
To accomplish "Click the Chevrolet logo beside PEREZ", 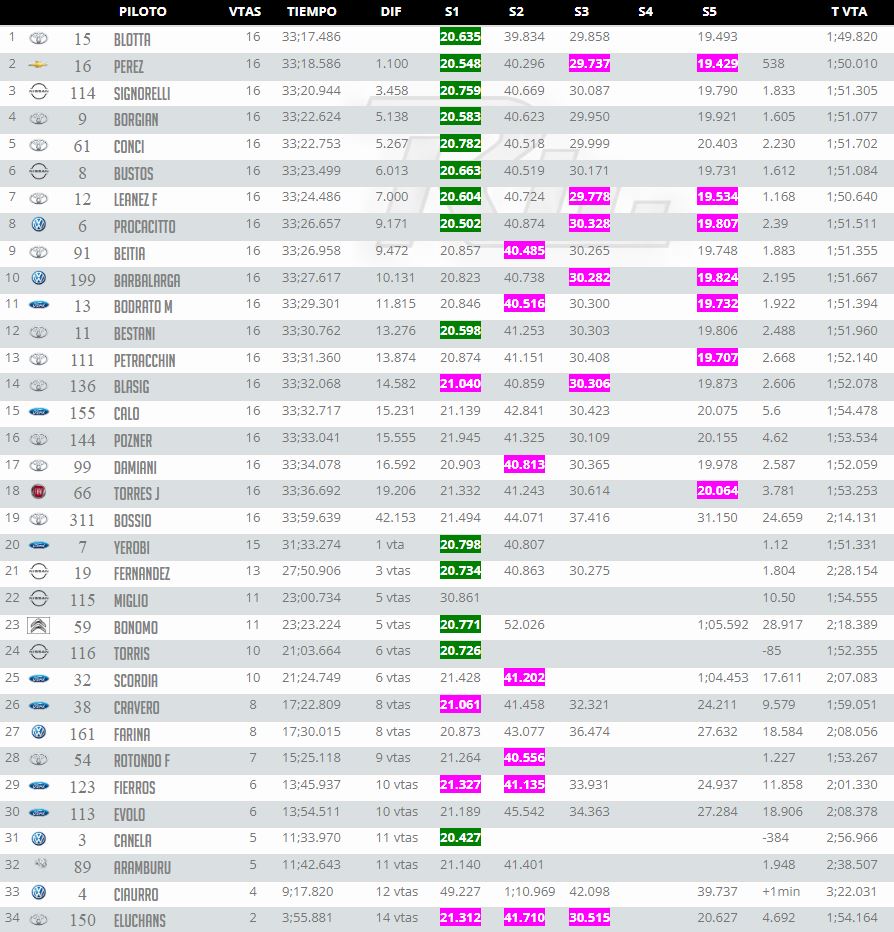I will click(38, 64).
